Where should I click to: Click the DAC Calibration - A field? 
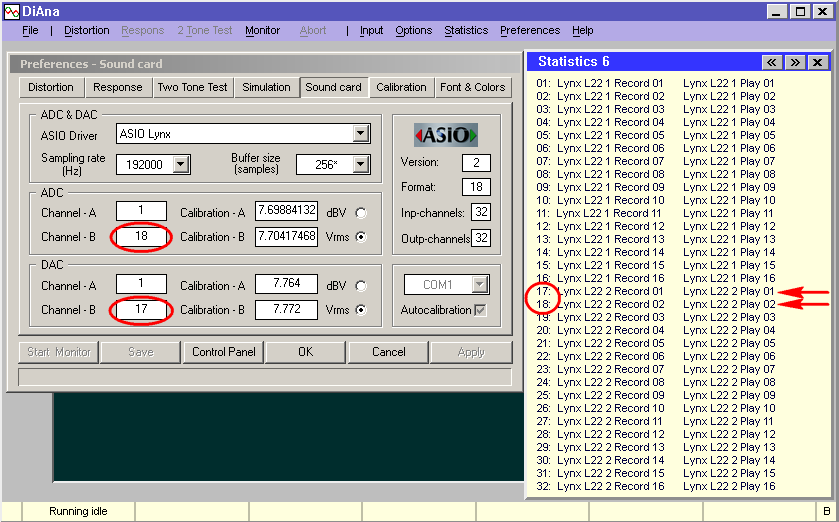click(286, 284)
